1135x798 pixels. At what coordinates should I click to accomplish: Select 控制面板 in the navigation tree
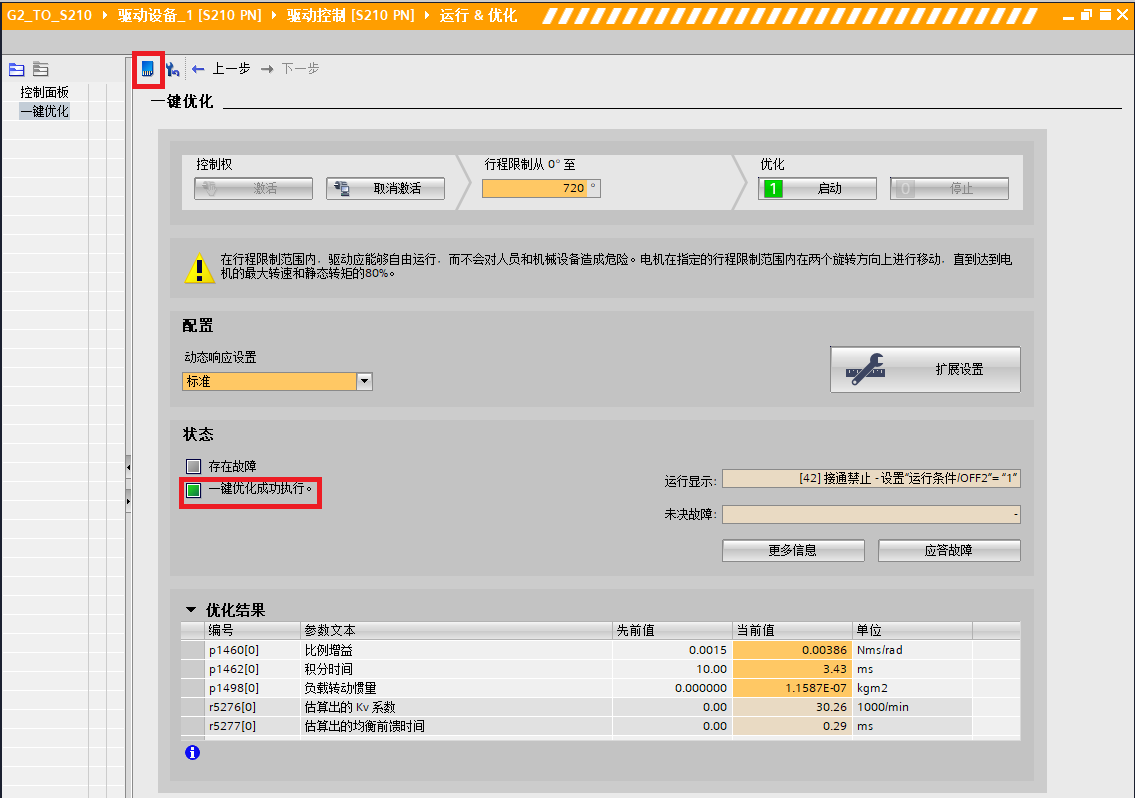44,92
